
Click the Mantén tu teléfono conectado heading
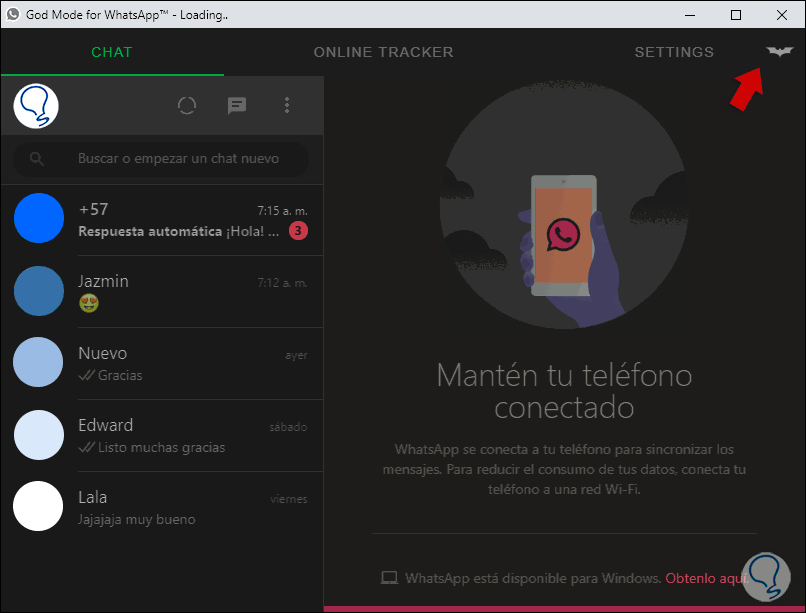(x=564, y=391)
